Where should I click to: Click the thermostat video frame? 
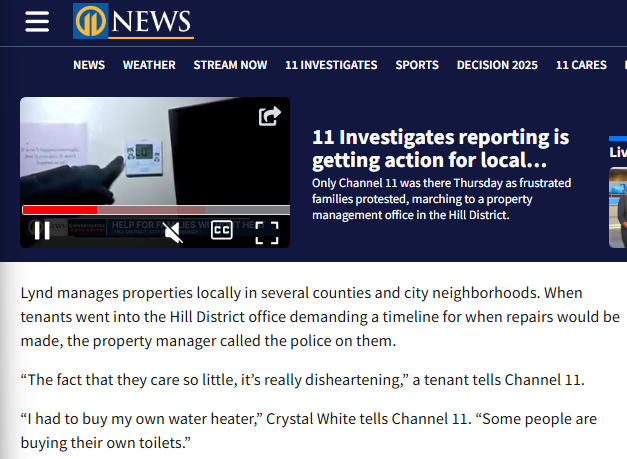coord(155,151)
